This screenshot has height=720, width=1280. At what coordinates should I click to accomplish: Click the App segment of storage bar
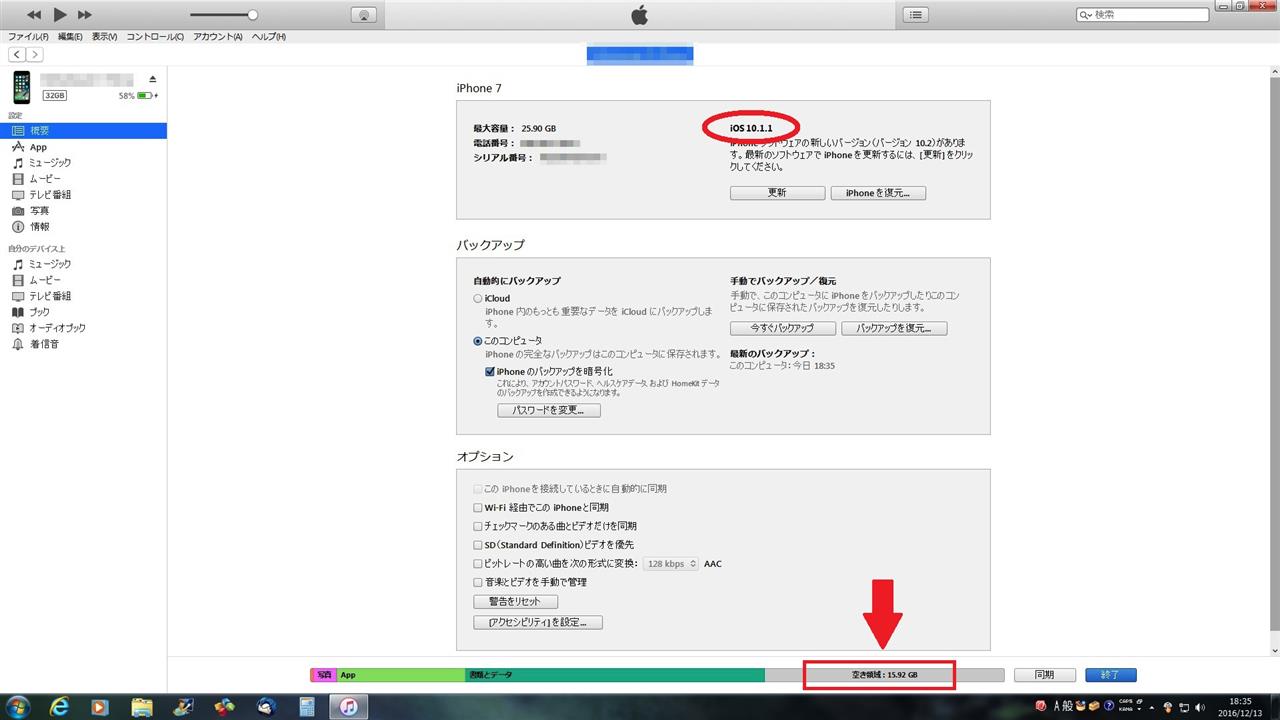point(401,675)
